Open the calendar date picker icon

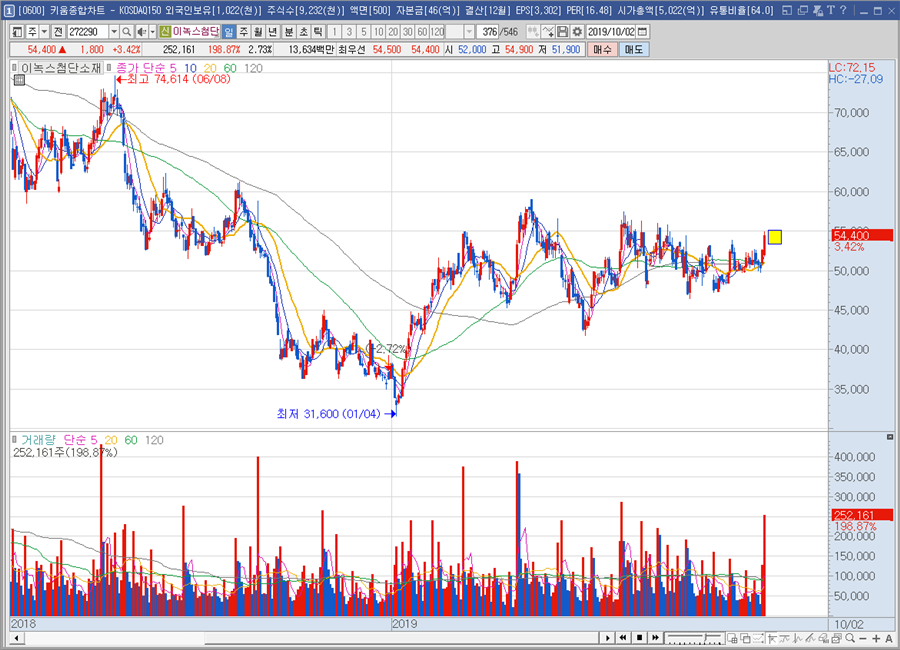click(x=643, y=32)
